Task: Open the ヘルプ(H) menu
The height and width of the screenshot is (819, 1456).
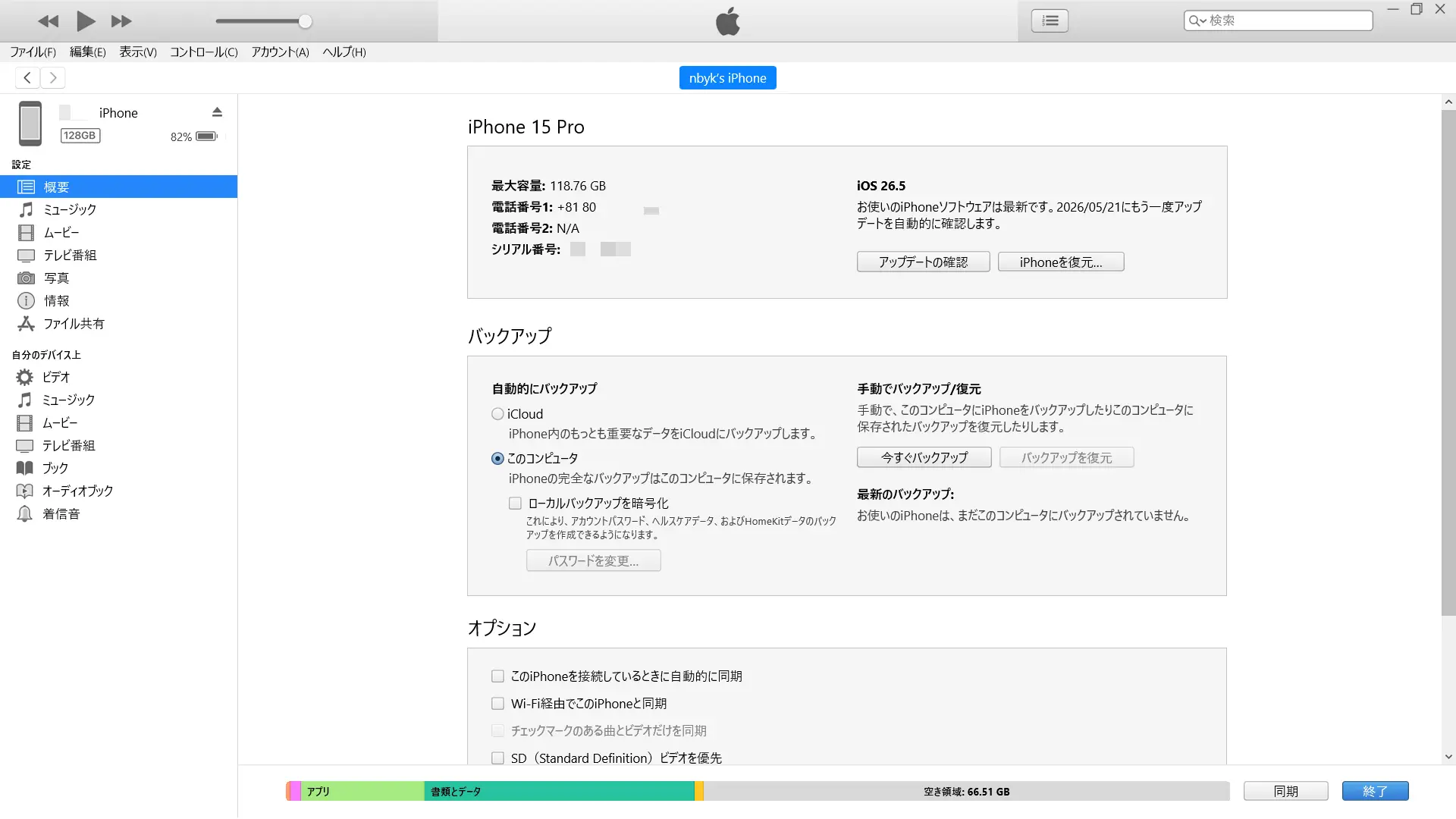Action: point(344,52)
